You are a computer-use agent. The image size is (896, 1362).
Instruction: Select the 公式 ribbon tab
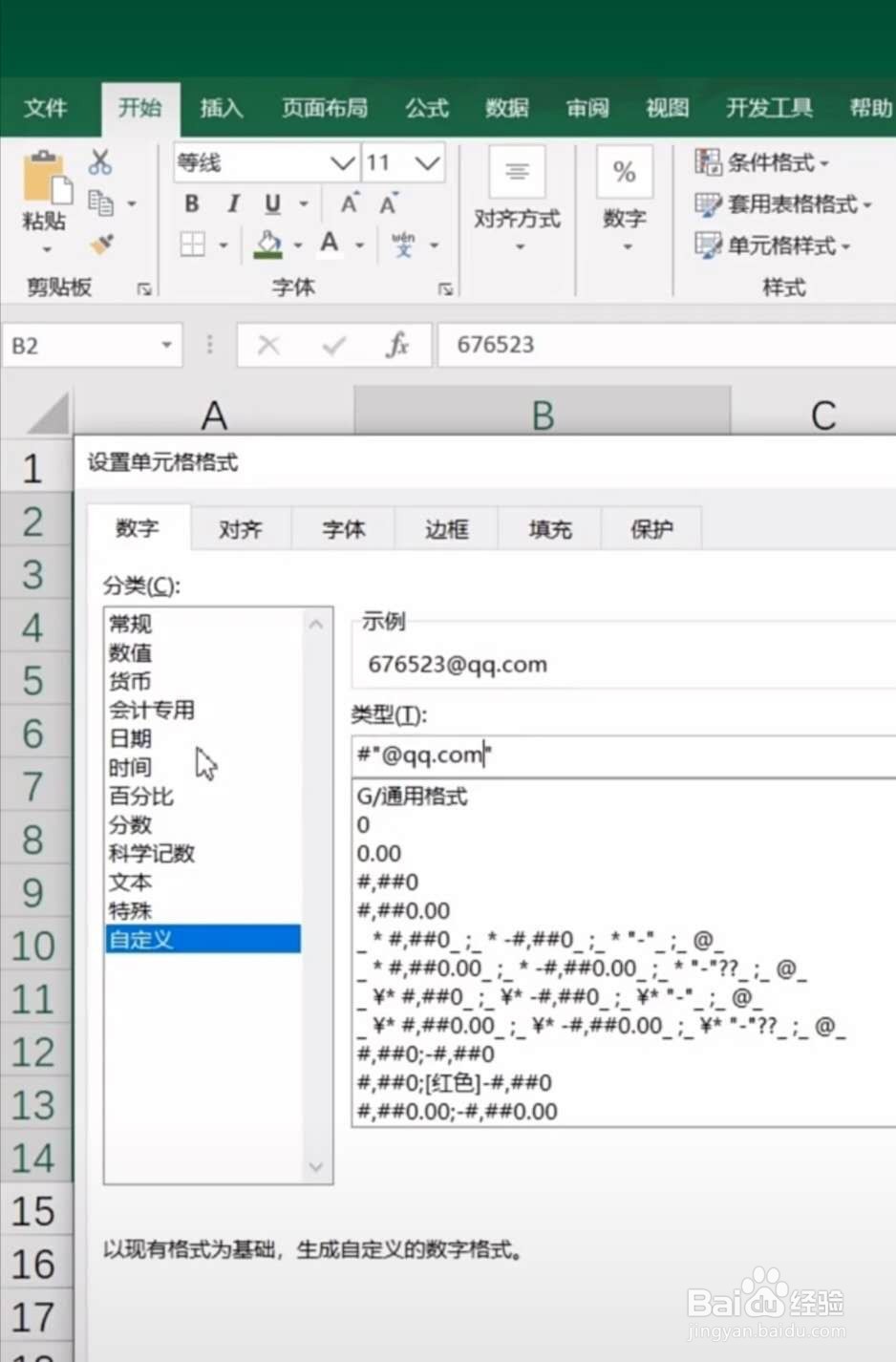427,109
